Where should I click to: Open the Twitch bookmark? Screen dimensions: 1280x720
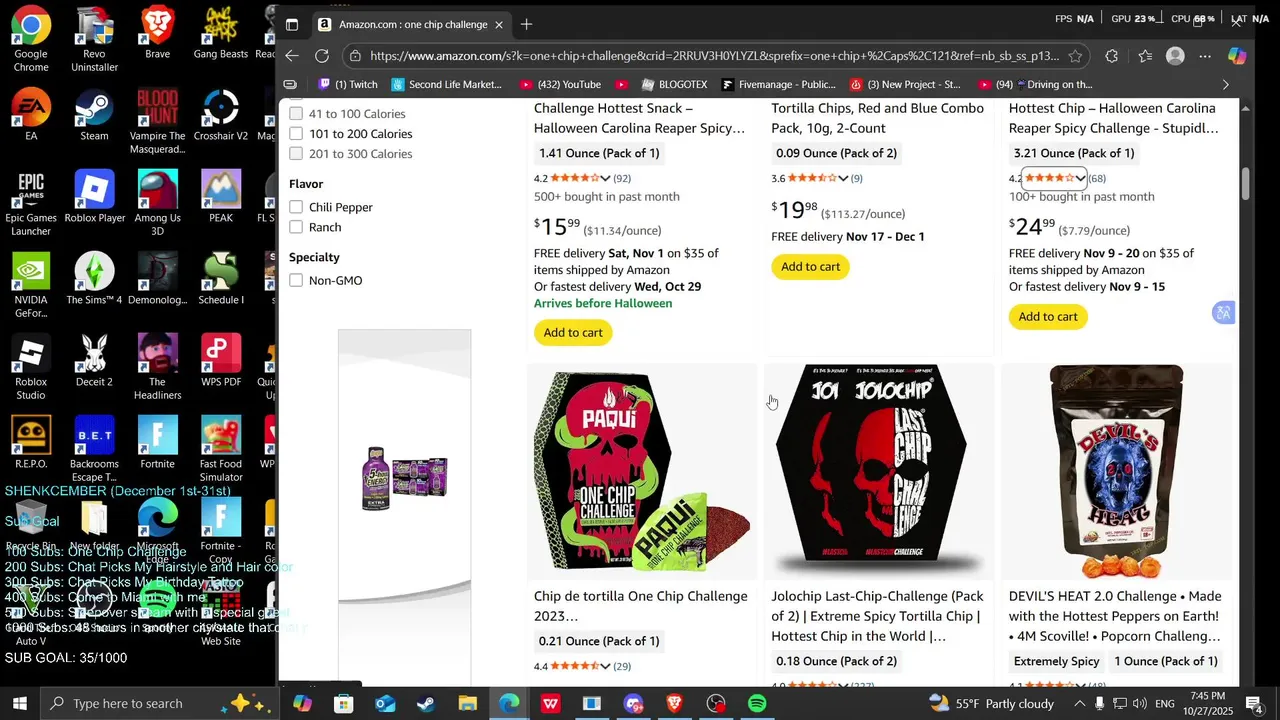coord(347,85)
